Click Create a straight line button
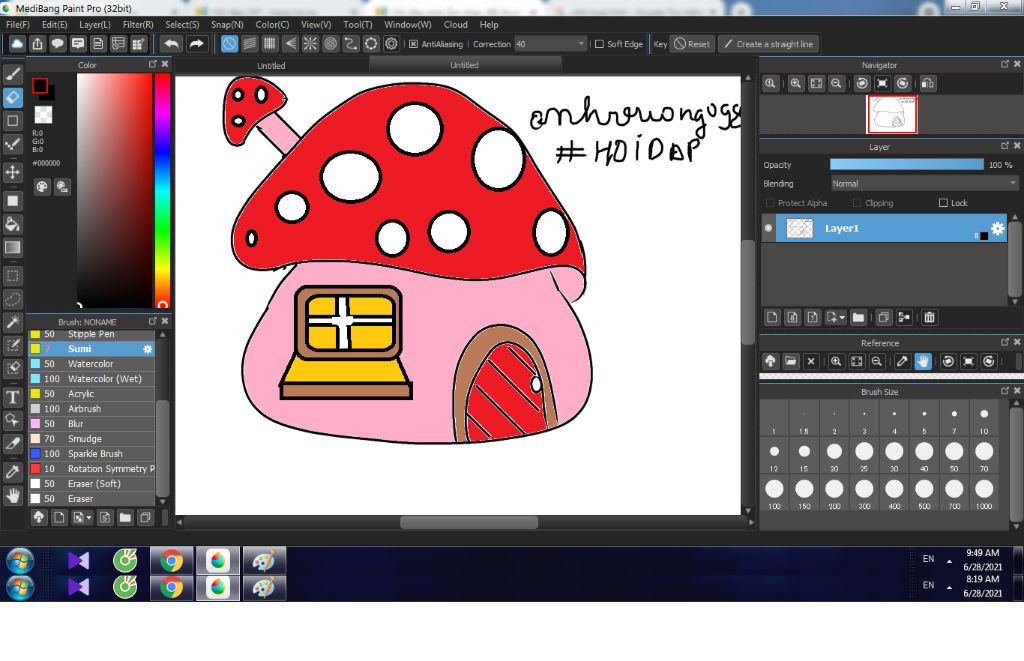This screenshot has width=1024, height=661. (x=769, y=44)
